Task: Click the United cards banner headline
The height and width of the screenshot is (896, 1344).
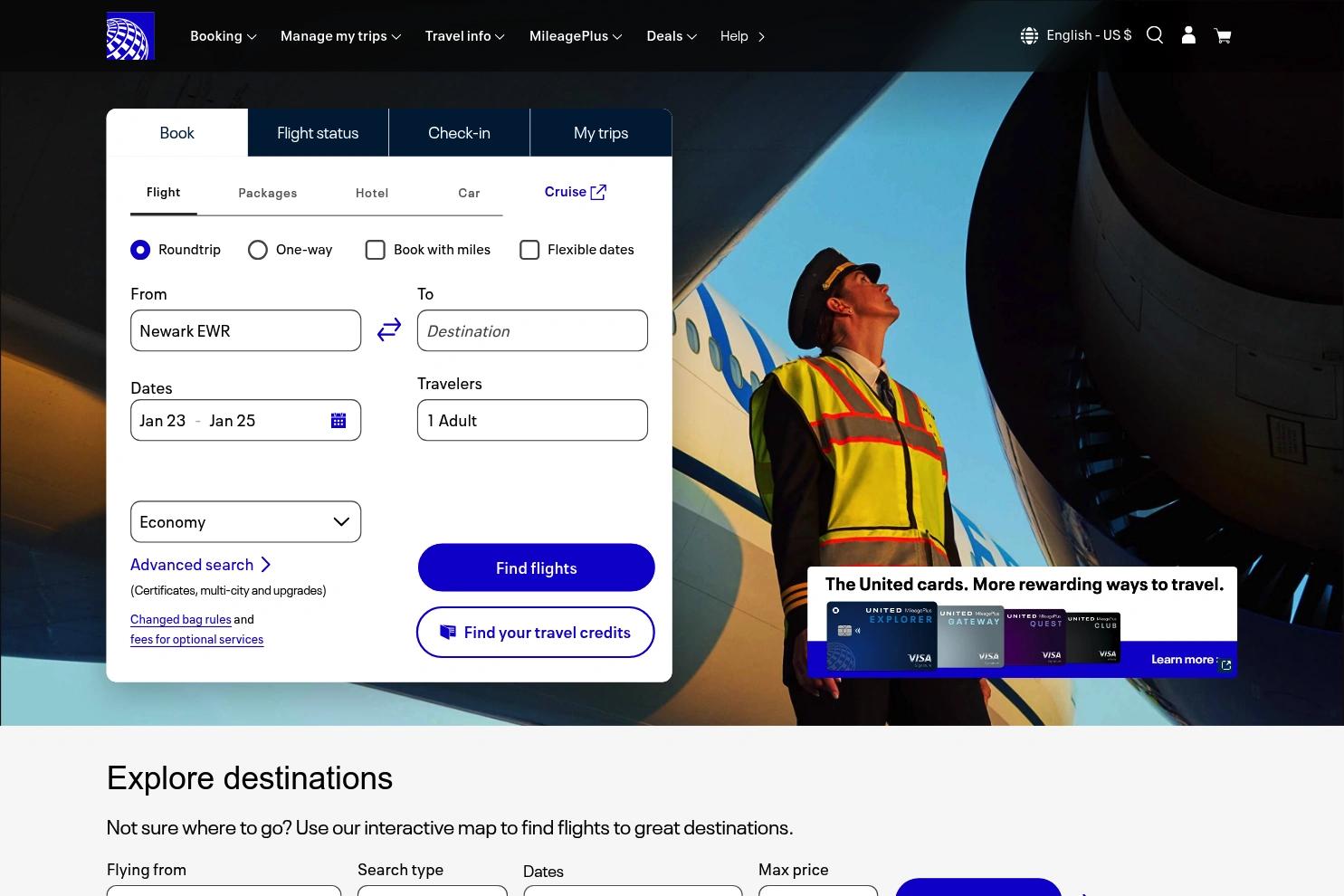Action: [x=1025, y=585]
